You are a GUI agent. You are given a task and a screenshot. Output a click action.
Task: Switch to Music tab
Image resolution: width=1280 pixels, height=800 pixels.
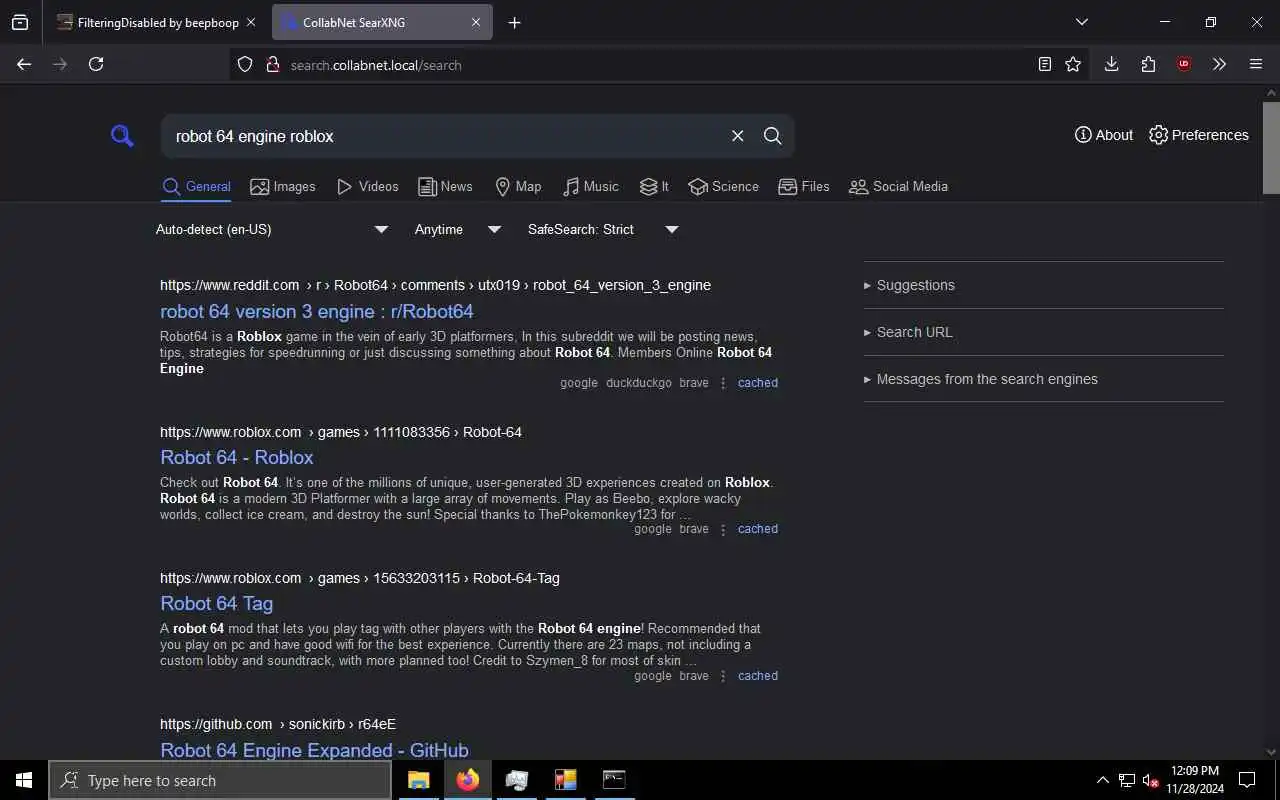[591, 187]
